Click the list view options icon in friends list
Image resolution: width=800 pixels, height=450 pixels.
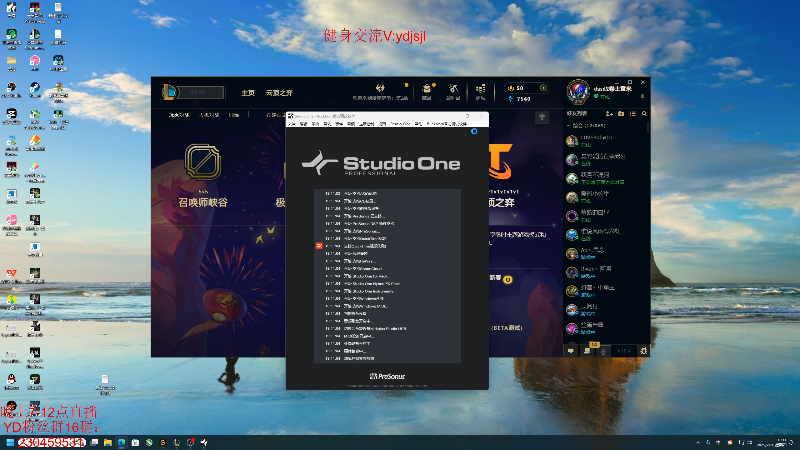pos(633,114)
